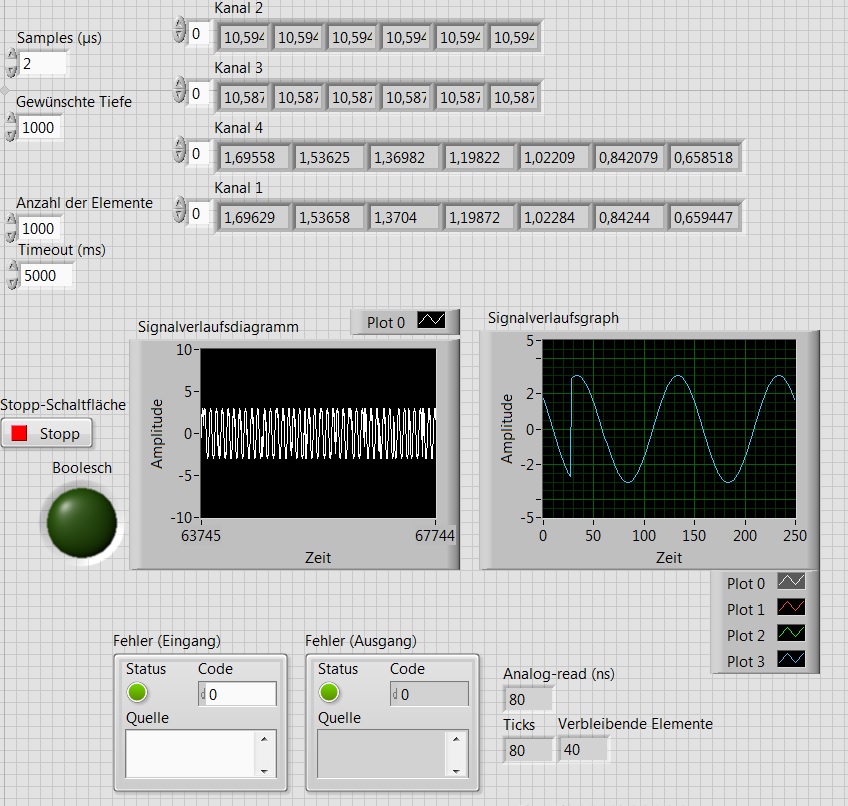Viewport: 848px width, 806px height.
Task: Click the Plot 3 blue line icon
Action: coord(791,659)
